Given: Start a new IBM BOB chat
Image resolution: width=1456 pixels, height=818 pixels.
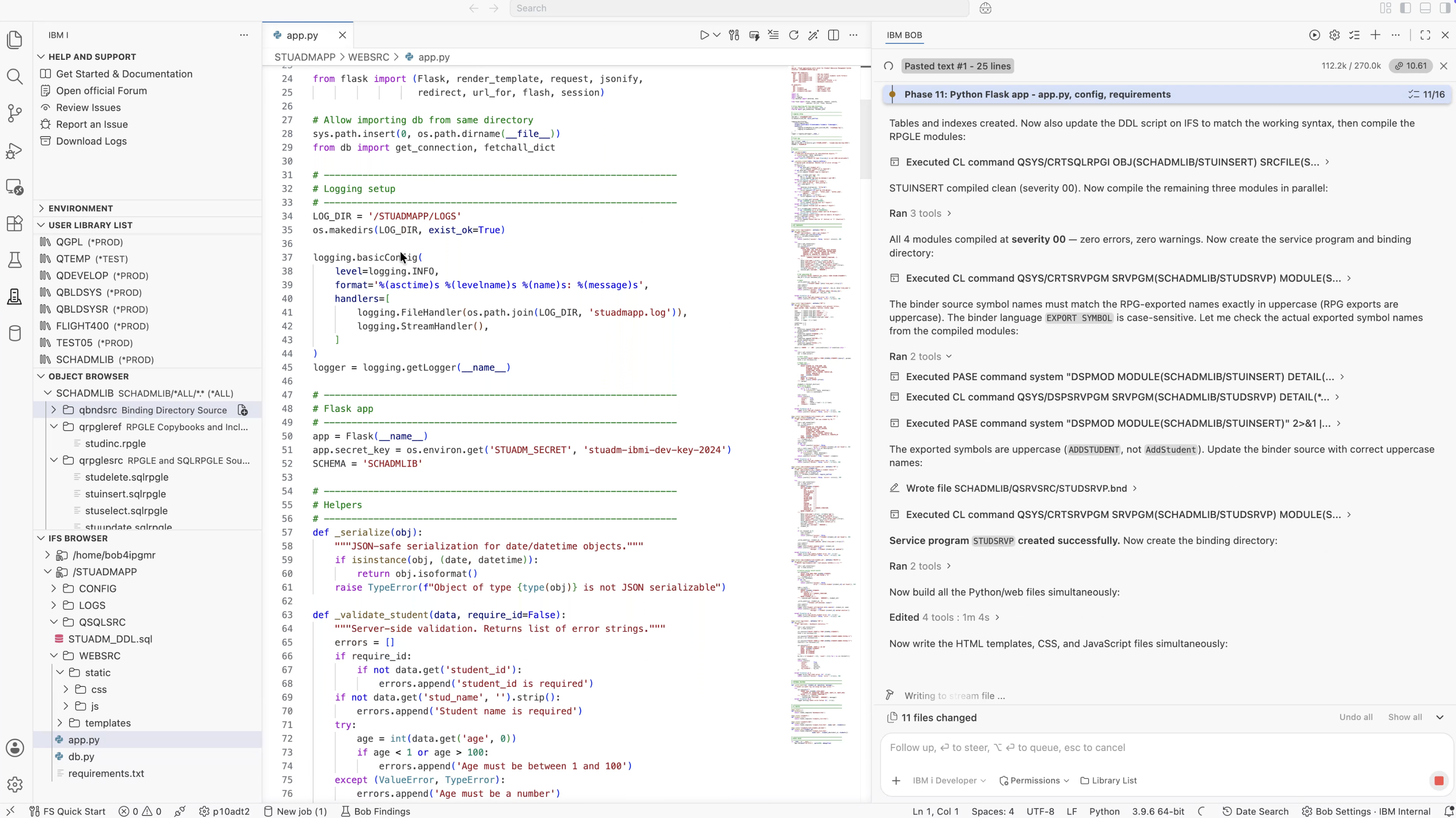Looking at the screenshot, I should pos(1375,35).
